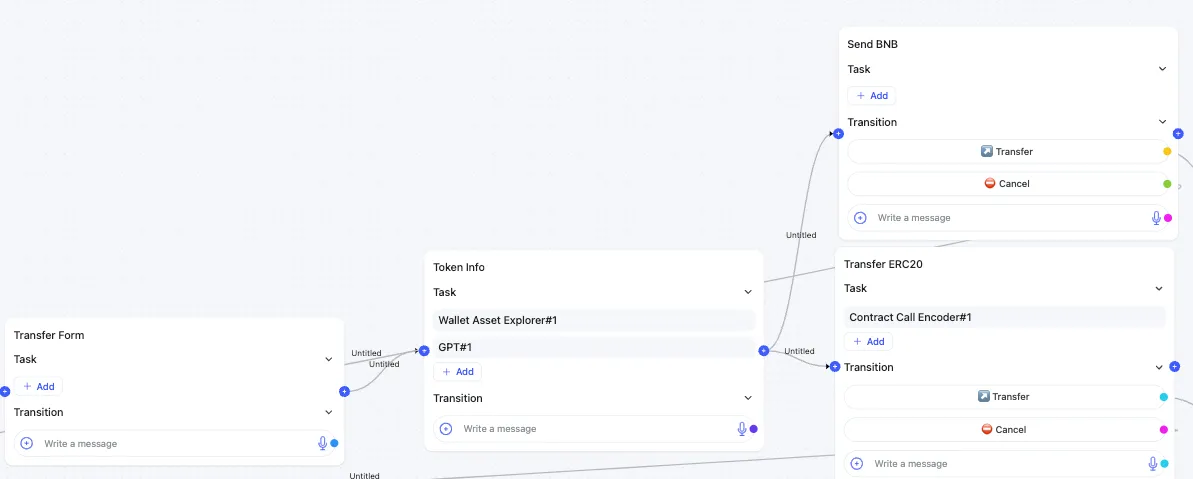The image size is (1193, 479).
Task: Click yellow dot beside Send BNB Transfer
Action: (x=1167, y=152)
